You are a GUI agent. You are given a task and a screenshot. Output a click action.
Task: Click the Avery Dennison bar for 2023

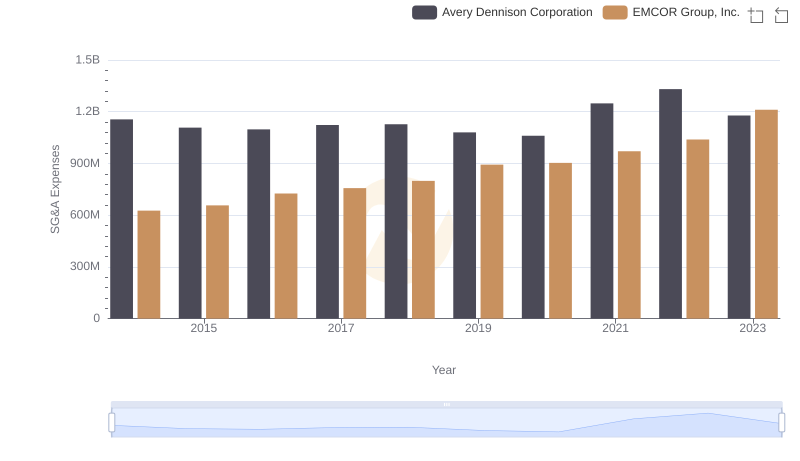(739, 217)
